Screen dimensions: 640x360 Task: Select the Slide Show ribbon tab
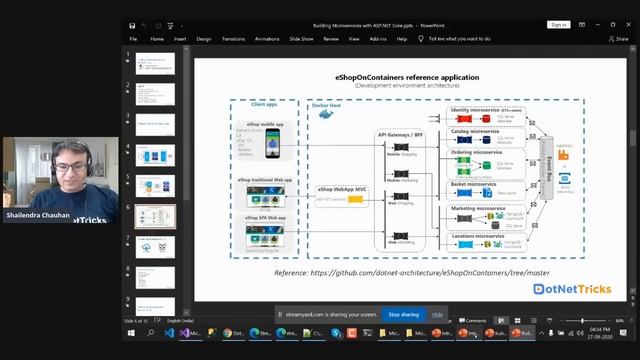(301, 39)
